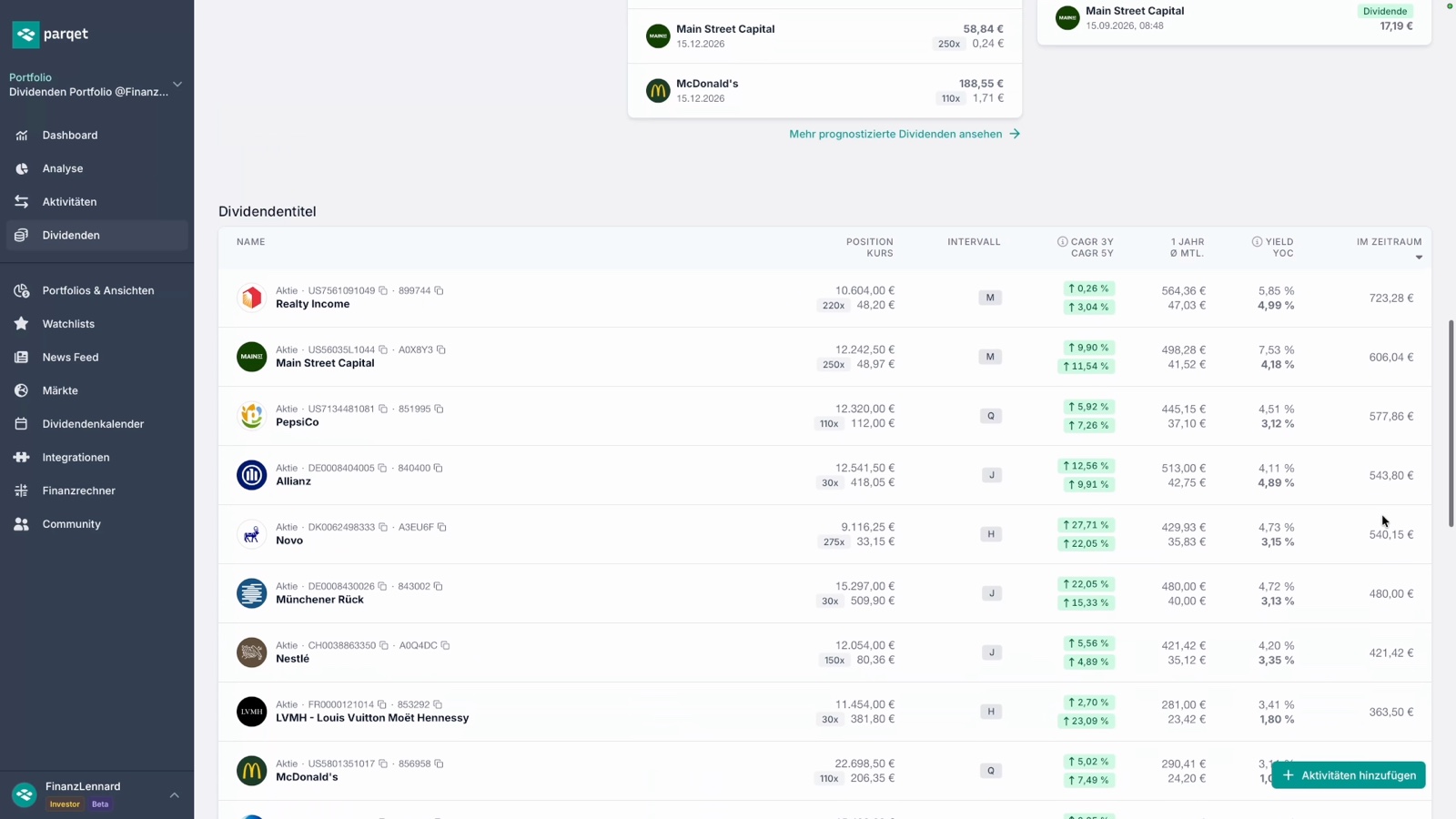Click the YIELD info icon
This screenshot has width=1456, height=819.
coord(1257,242)
